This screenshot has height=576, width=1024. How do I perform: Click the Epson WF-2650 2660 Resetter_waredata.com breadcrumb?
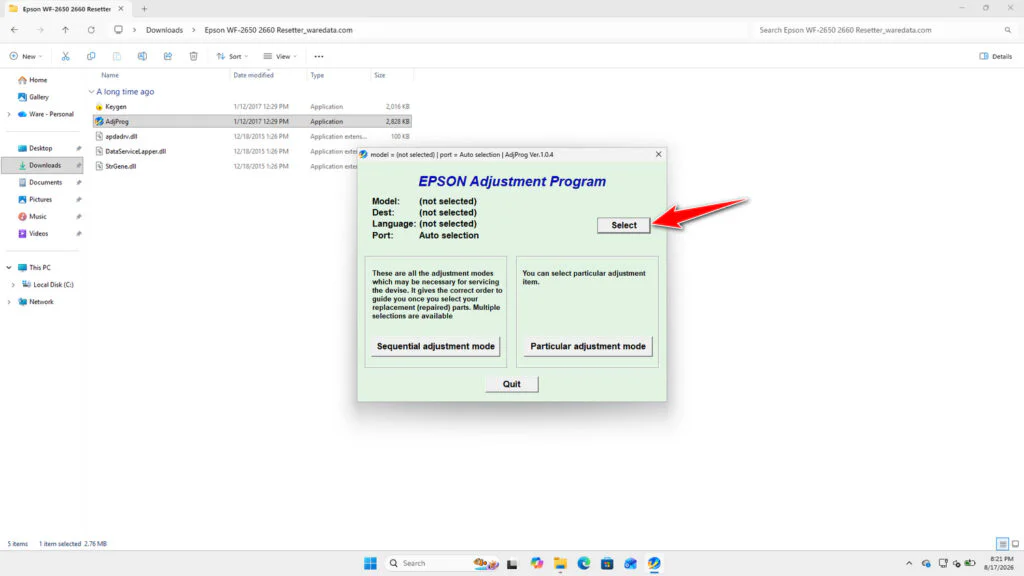(278, 30)
